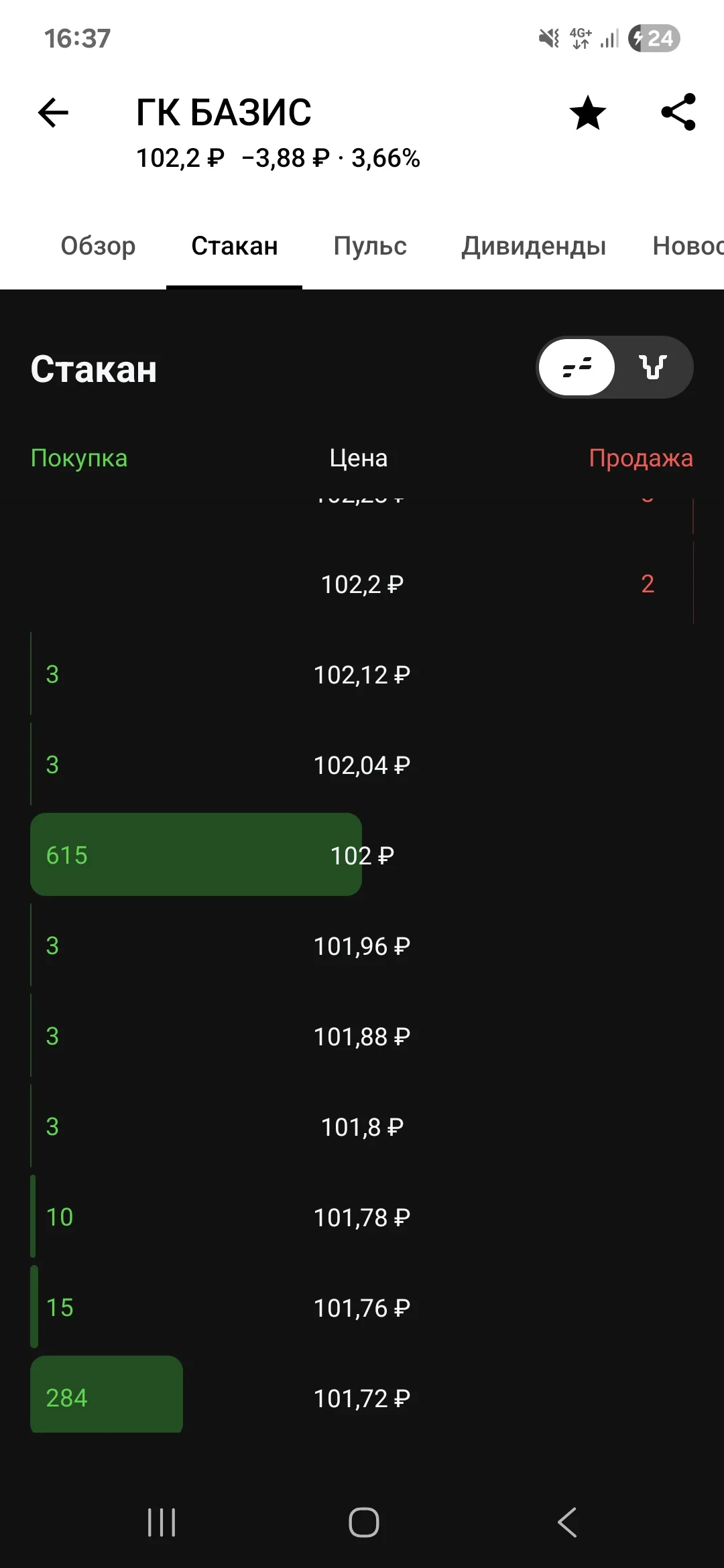Switch to depth chart view toggle
The image size is (724, 1568).
[x=653, y=367]
